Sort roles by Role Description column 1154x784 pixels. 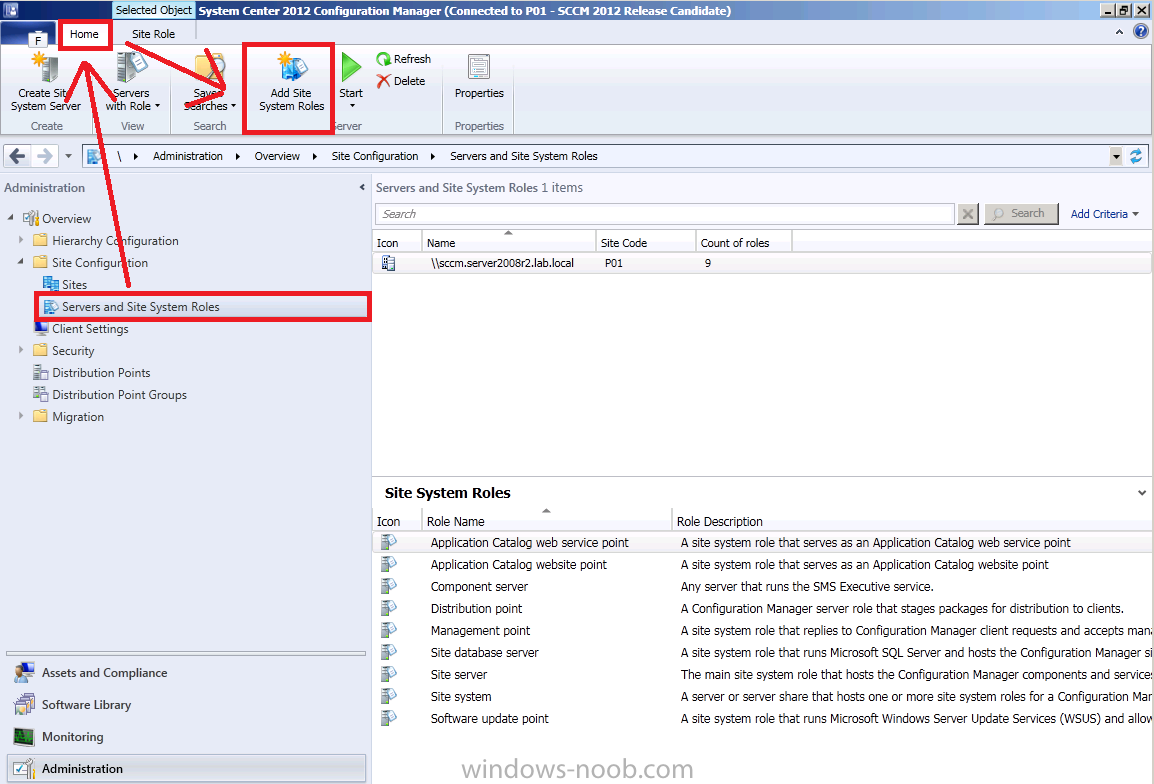click(912, 520)
